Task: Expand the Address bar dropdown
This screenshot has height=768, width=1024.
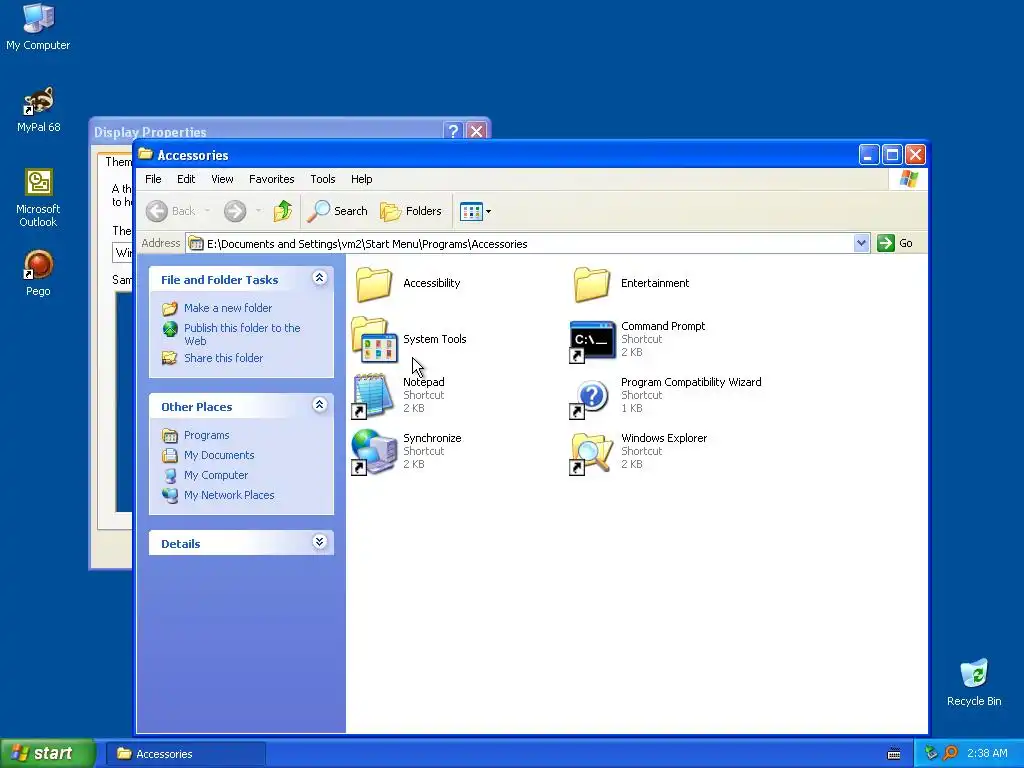Action: coord(861,243)
